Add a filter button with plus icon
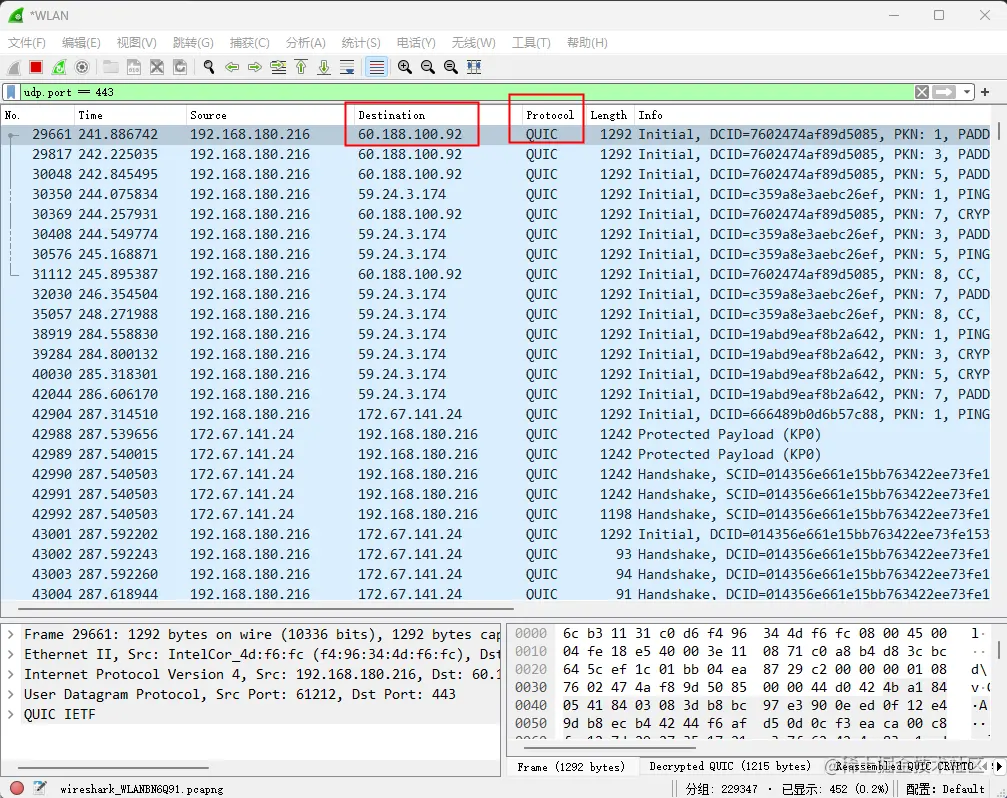Viewport: 1007px width, 798px height. coord(985,92)
